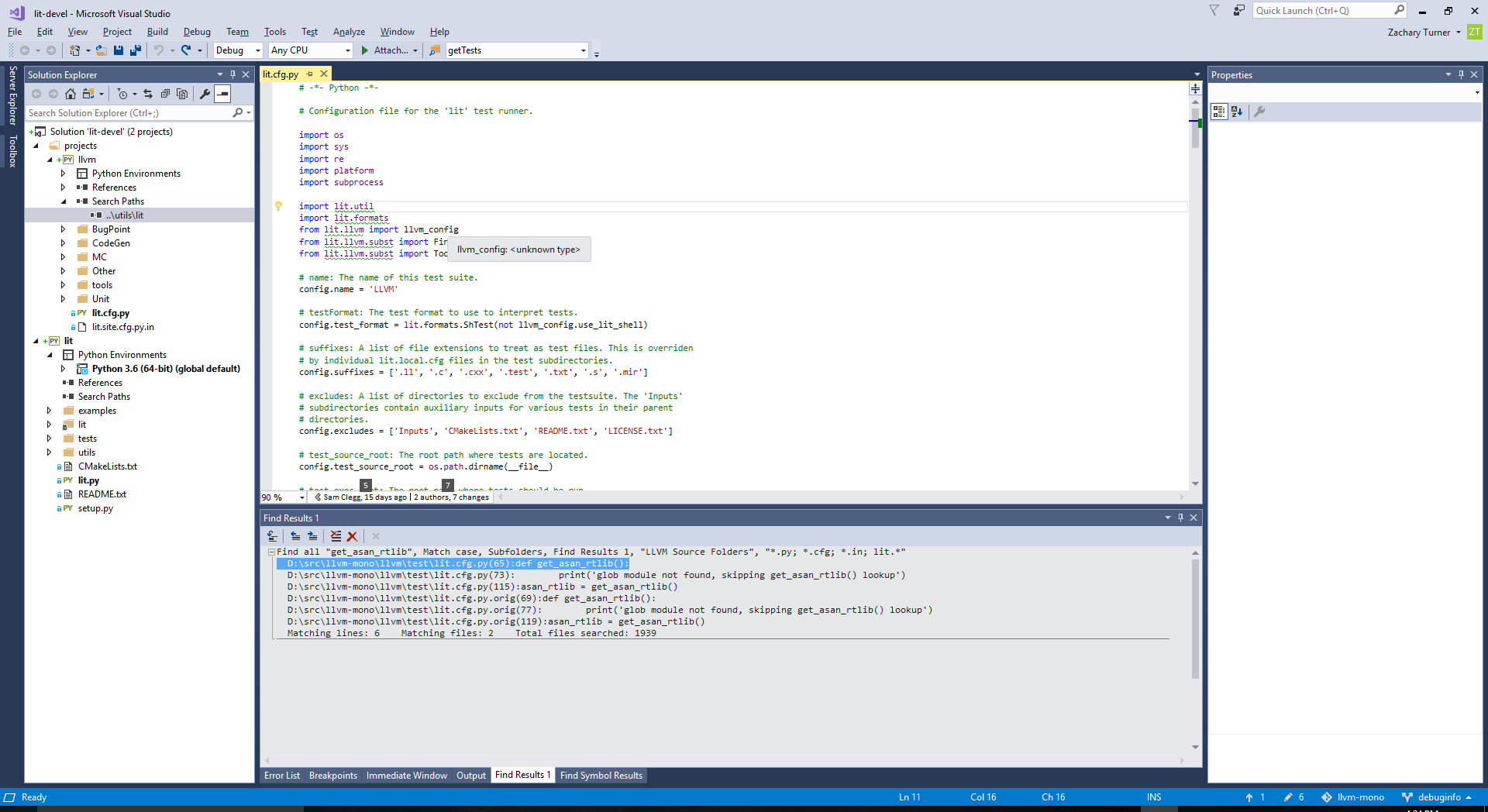
Task: Click the Start Attach play button
Action: click(365, 50)
